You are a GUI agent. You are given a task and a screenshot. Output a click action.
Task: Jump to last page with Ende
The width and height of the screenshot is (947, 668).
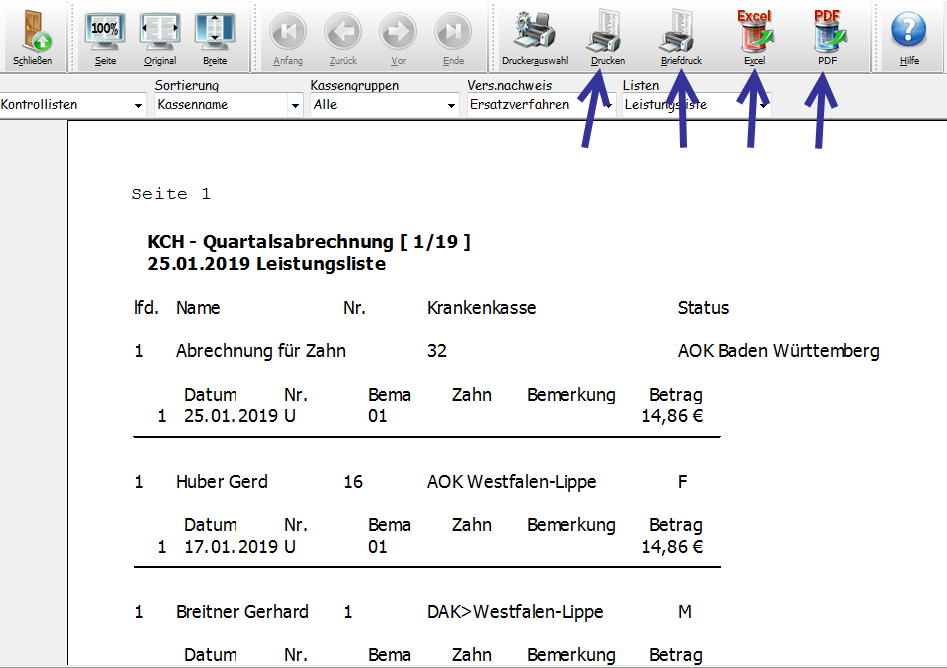pyautogui.click(x=453, y=34)
